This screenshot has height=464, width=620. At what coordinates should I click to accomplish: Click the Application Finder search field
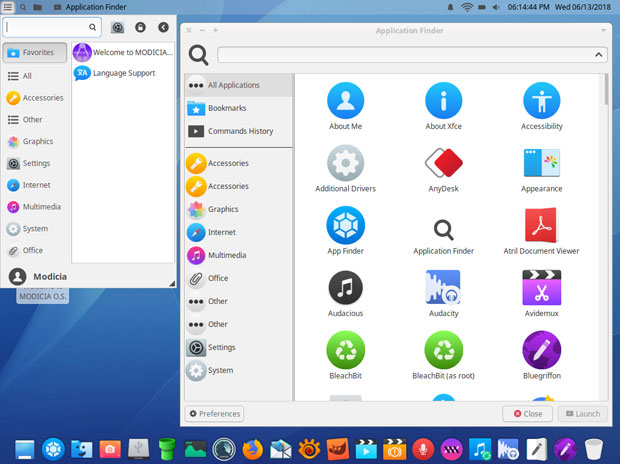[412, 55]
